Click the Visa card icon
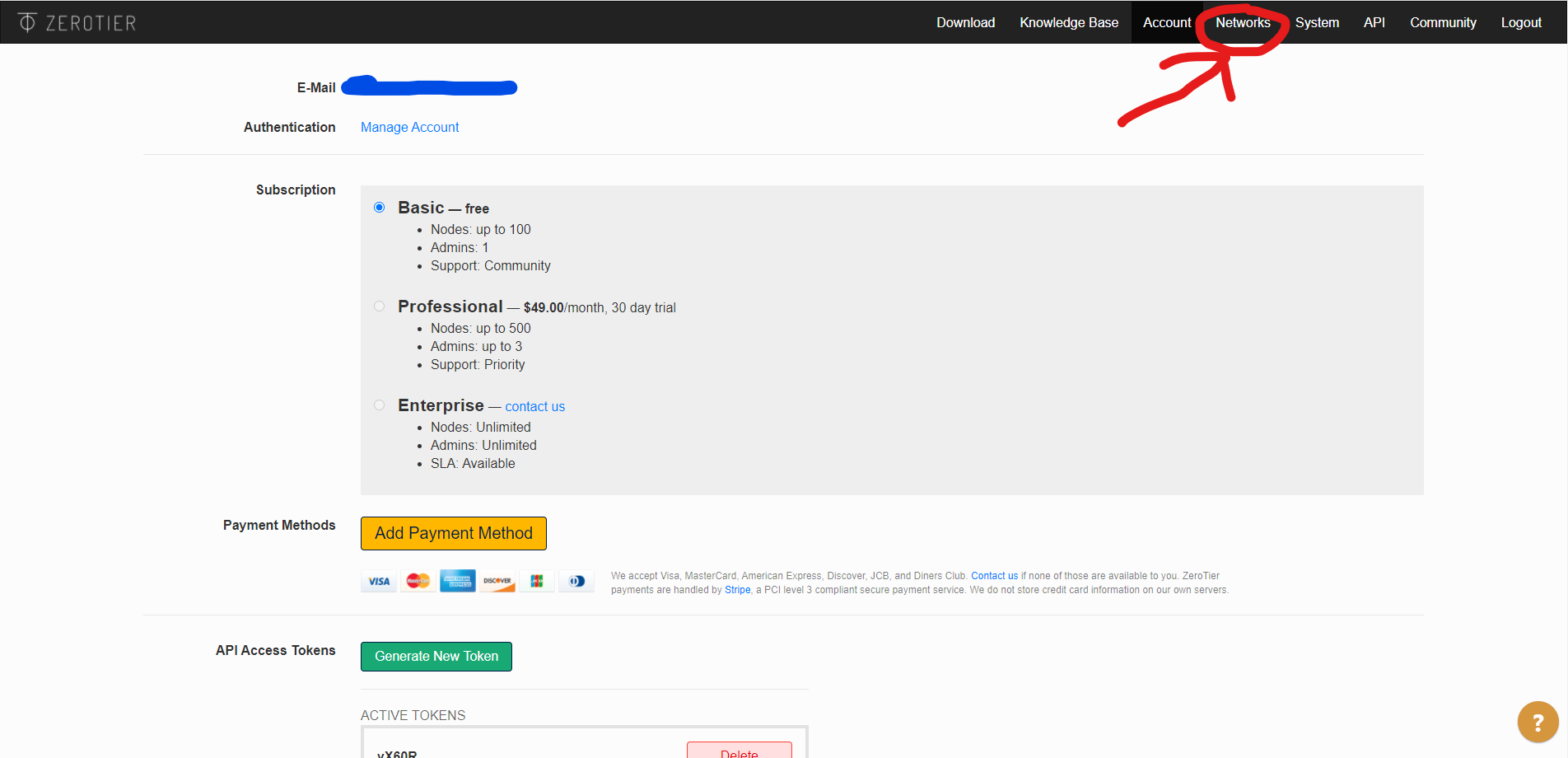 coord(379,581)
